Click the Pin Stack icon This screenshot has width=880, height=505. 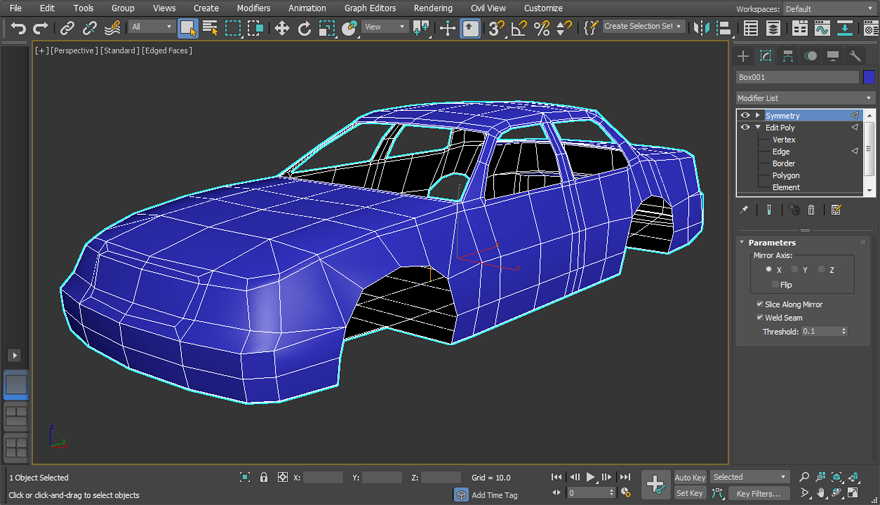click(744, 210)
